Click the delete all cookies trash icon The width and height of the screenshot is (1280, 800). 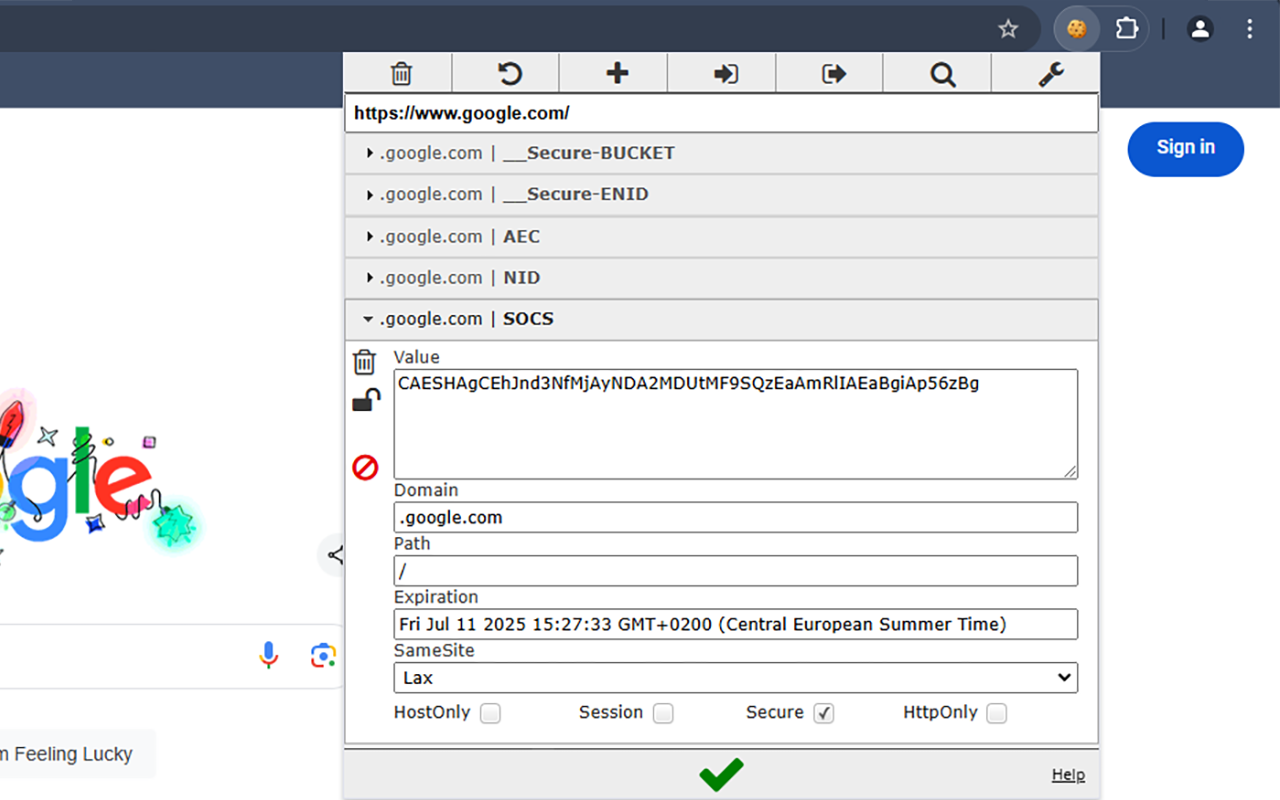point(400,74)
